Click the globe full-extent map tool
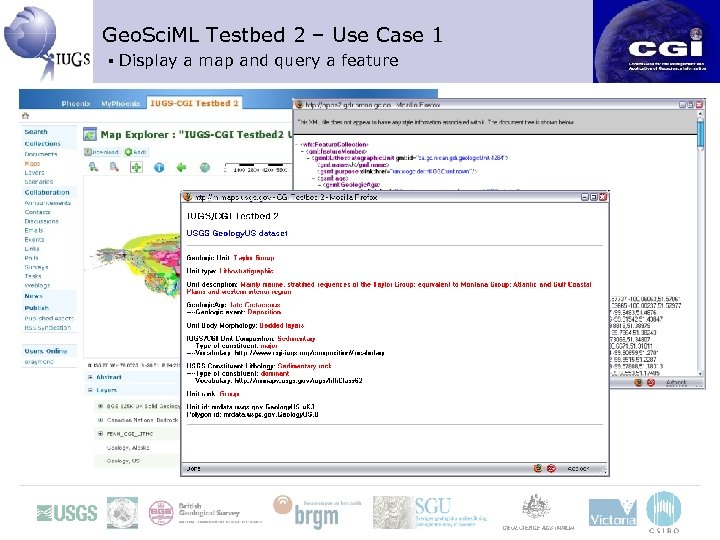 point(205,168)
